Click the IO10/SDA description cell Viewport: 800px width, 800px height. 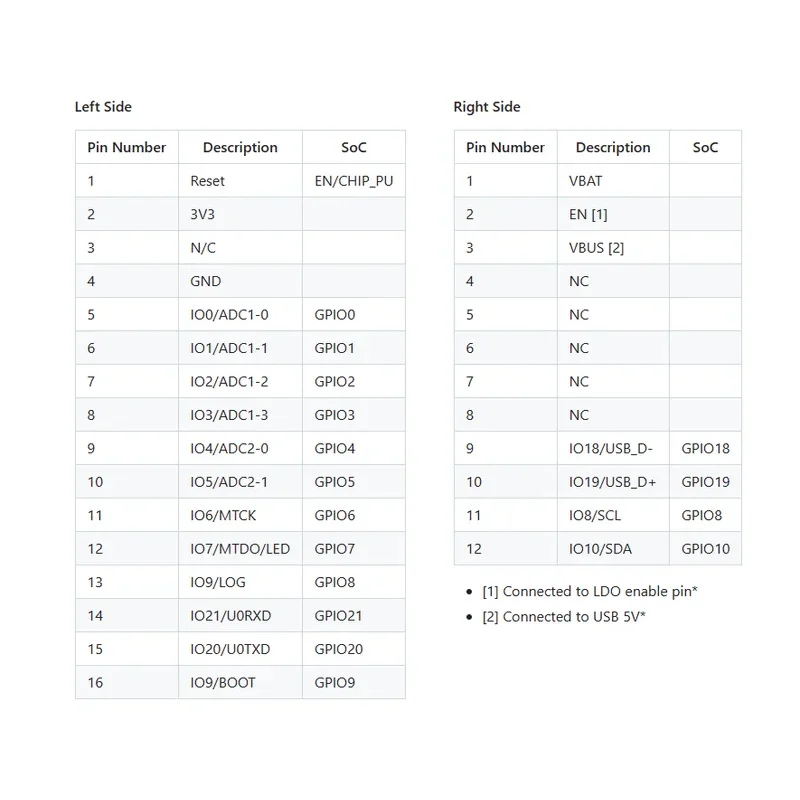[x=613, y=548]
